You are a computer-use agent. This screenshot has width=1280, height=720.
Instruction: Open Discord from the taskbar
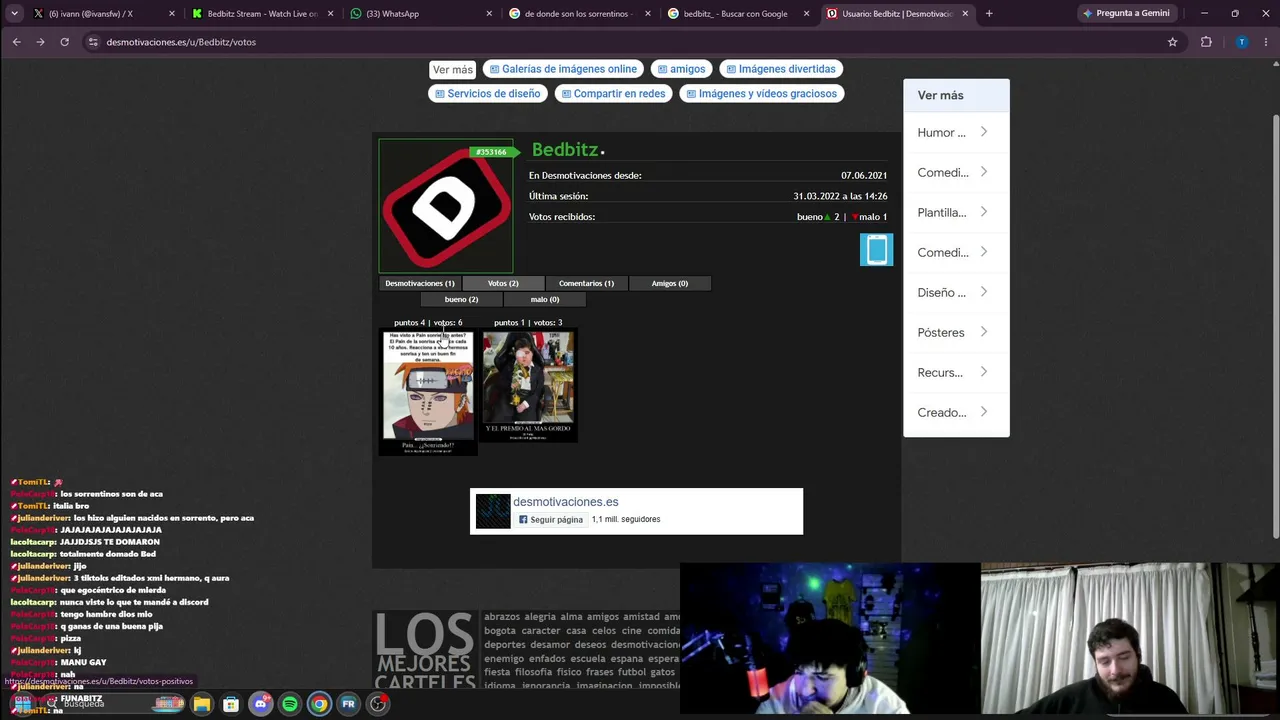pos(260,704)
